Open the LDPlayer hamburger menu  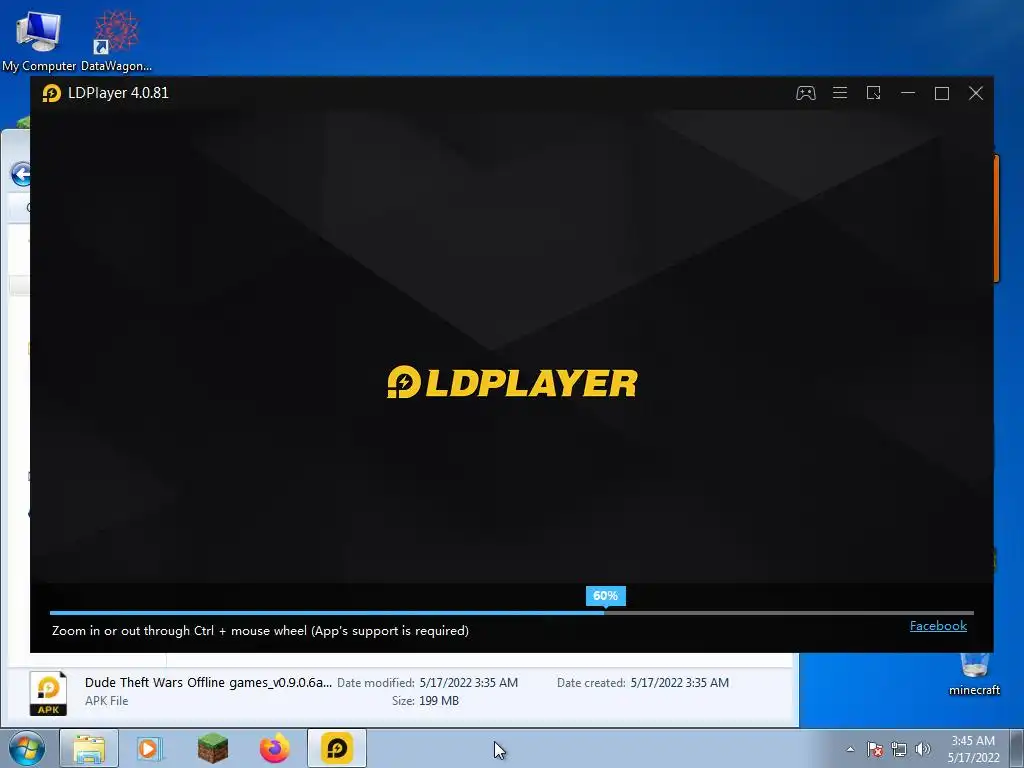click(840, 93)
